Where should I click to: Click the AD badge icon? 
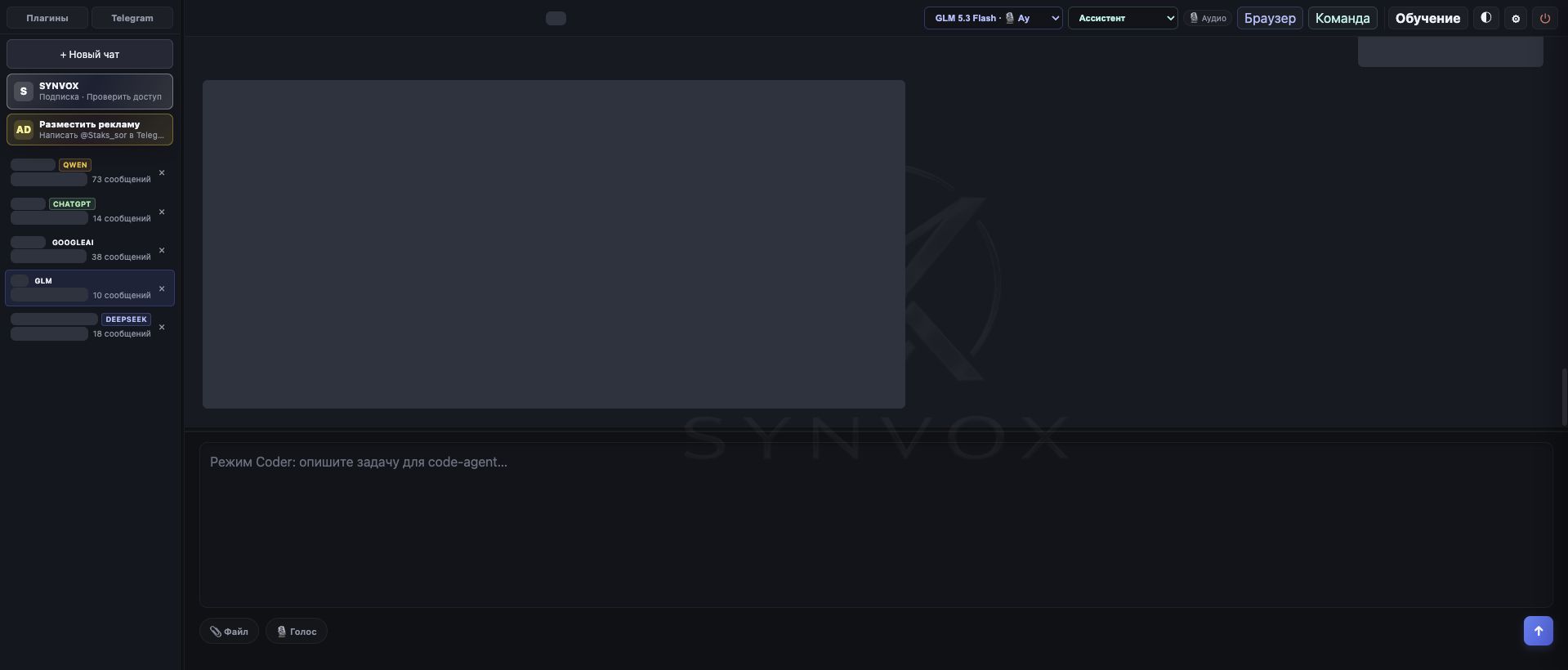tap(24, 129)
